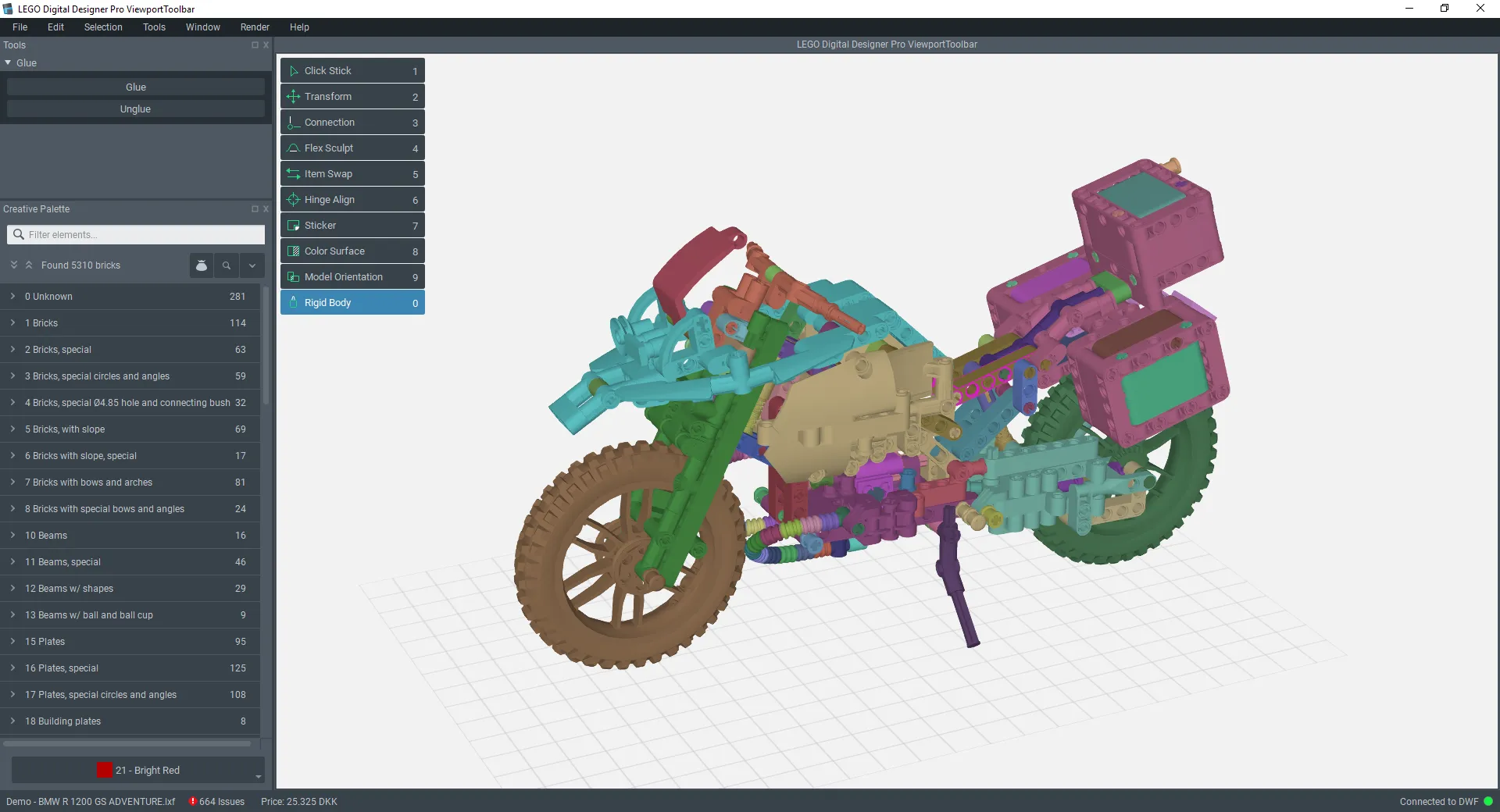Image resolution: width=1500 pixels, height=812 pixels.
Task: Pick the Flex Sculpt tool
Action: pos(352,148)
